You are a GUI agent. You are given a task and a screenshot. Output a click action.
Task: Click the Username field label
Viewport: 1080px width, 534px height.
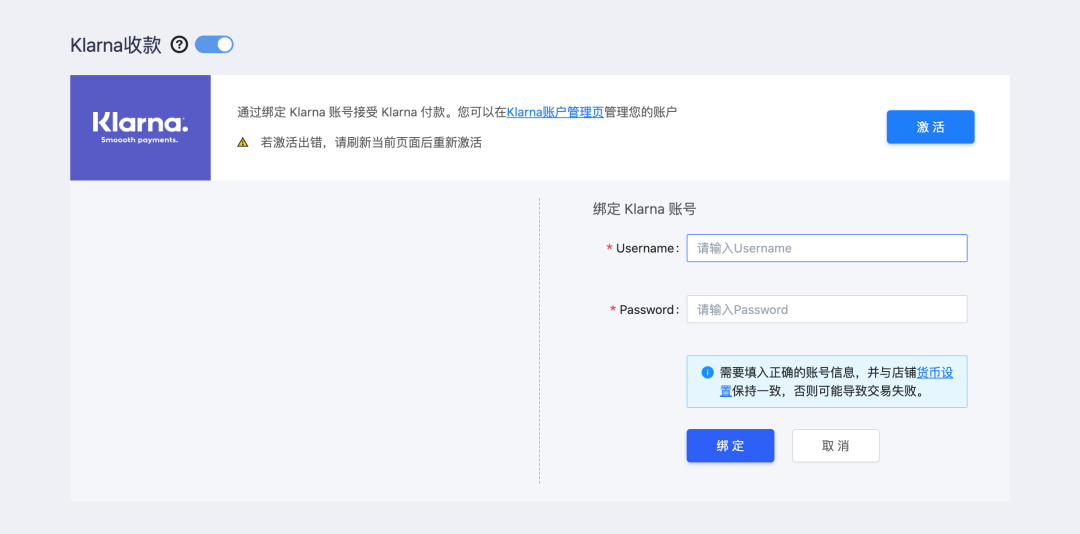pos(643,248)
